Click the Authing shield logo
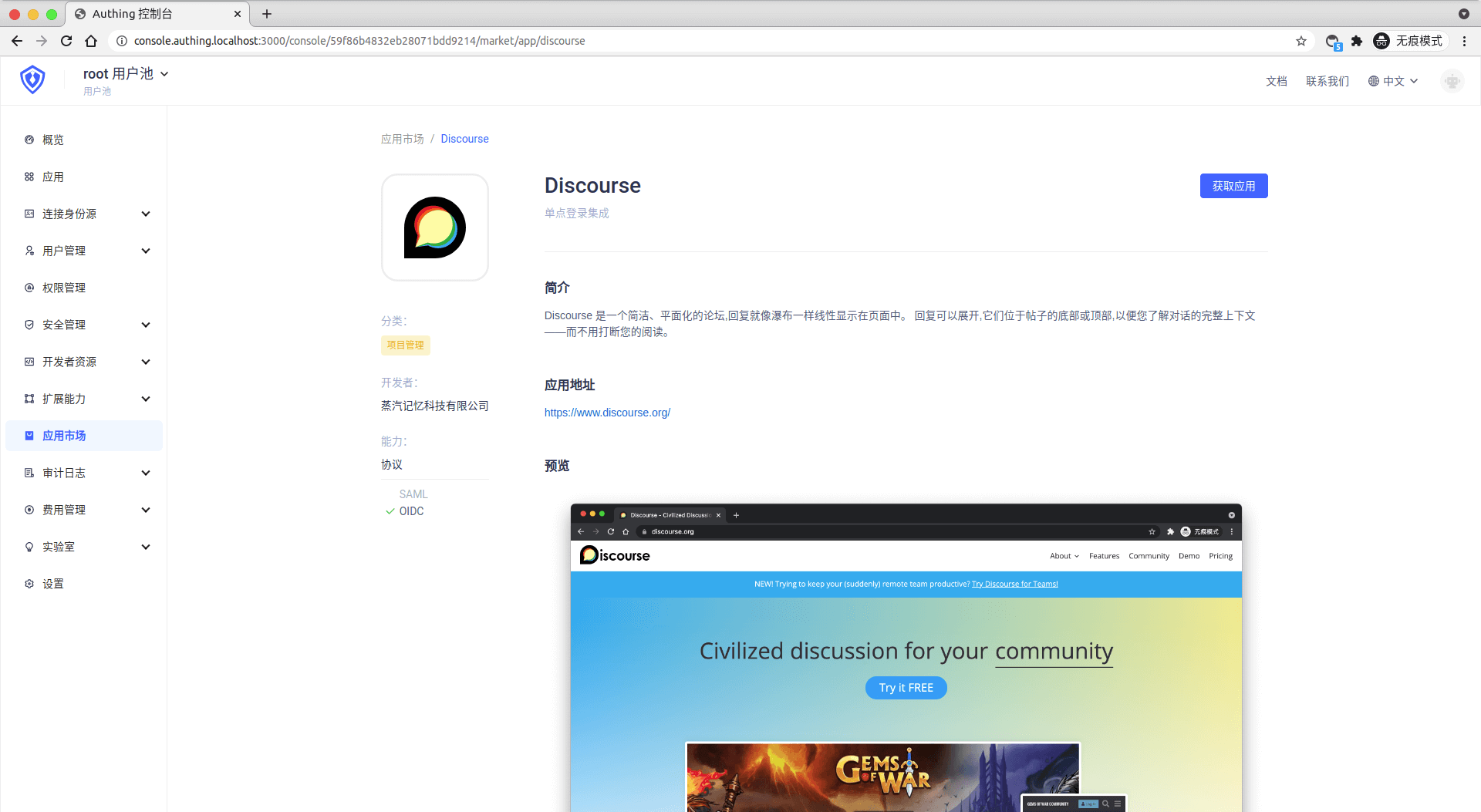Viewport: 1481px width, 812px height. pyautogui.click(x=32, y=79)
